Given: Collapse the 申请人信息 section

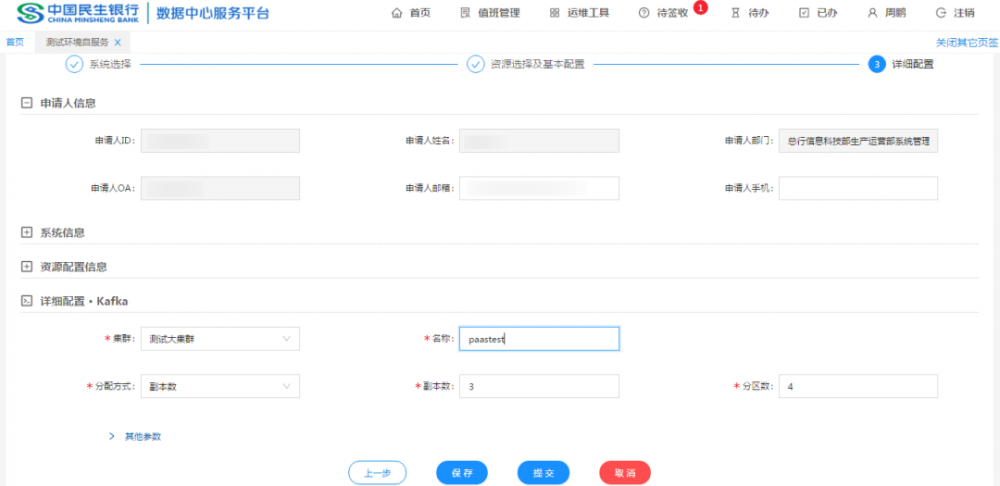Looking at the screenshot, I should click(26, 103).
